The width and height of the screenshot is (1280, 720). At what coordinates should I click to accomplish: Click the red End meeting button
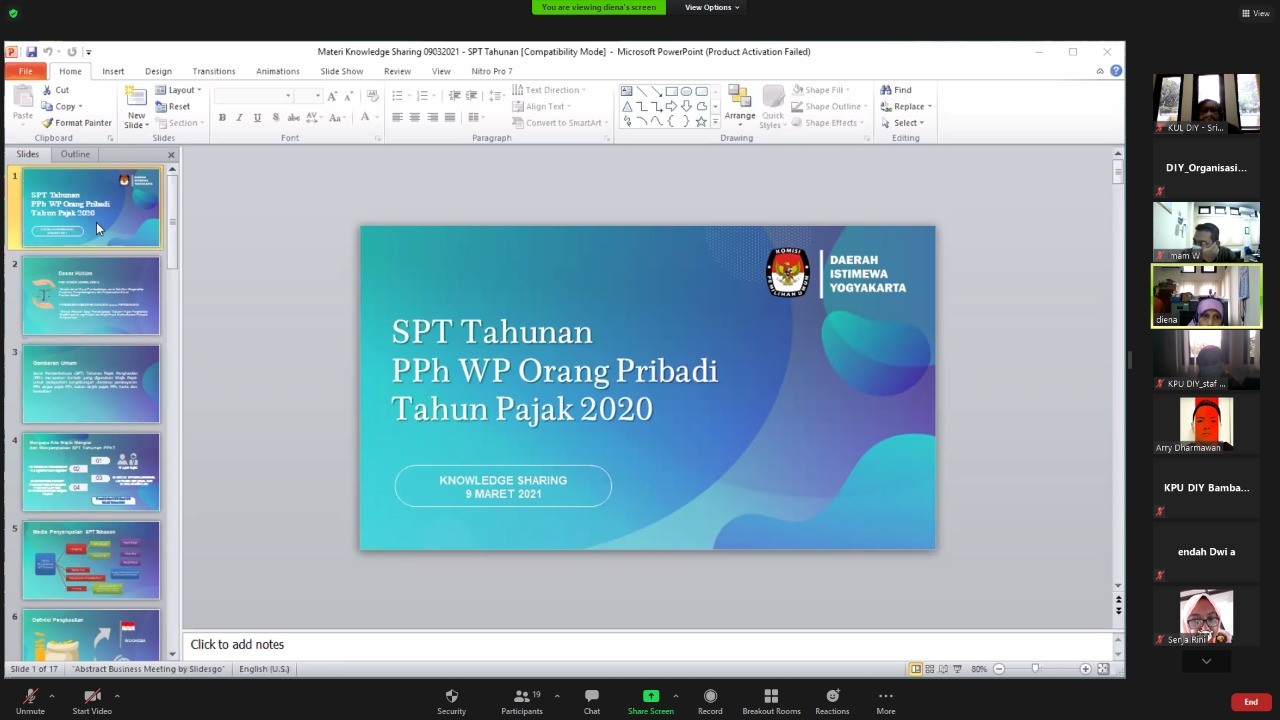coord(1250,702)
